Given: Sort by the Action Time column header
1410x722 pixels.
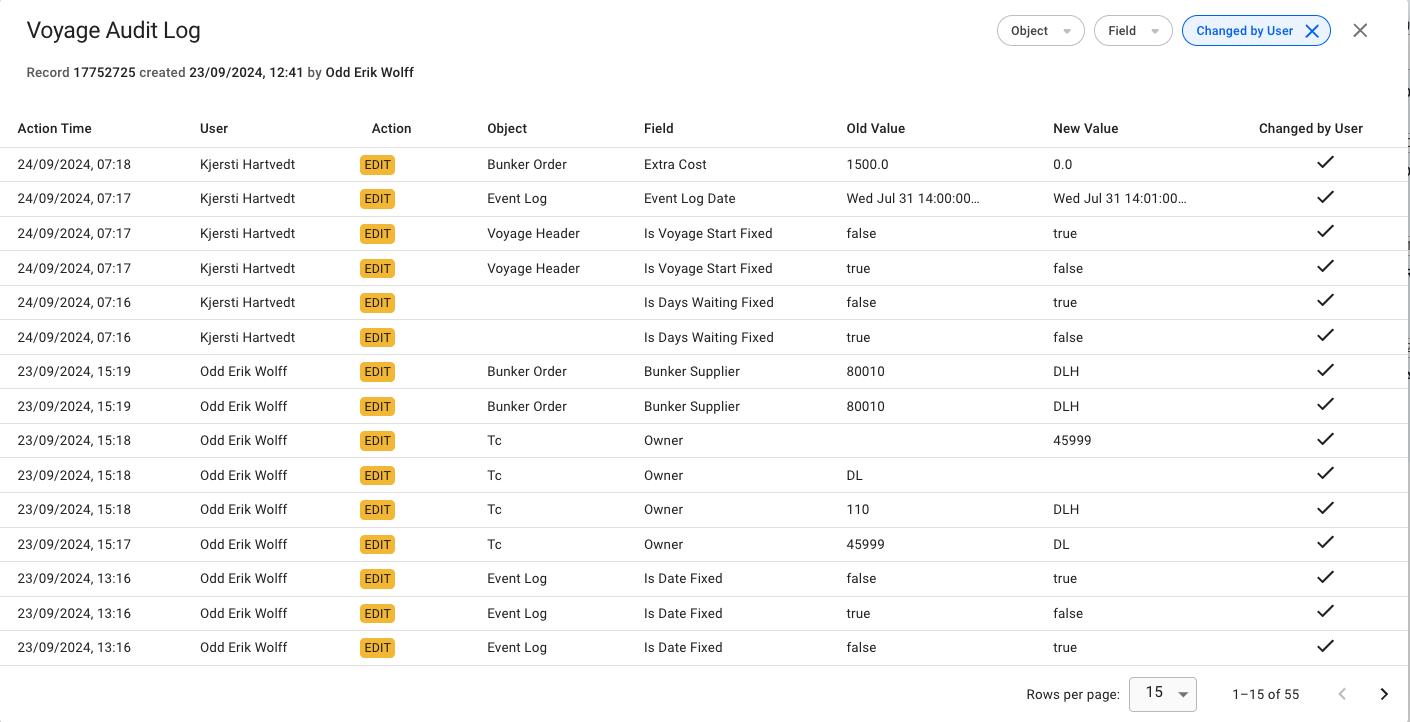Looking at the screenshot, I should click(x=54, y=129).
